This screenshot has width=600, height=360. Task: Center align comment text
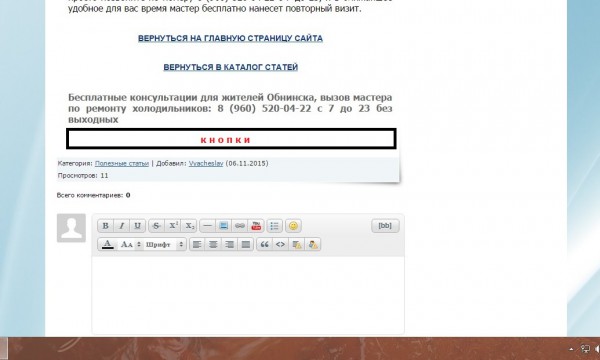(213, 244)
